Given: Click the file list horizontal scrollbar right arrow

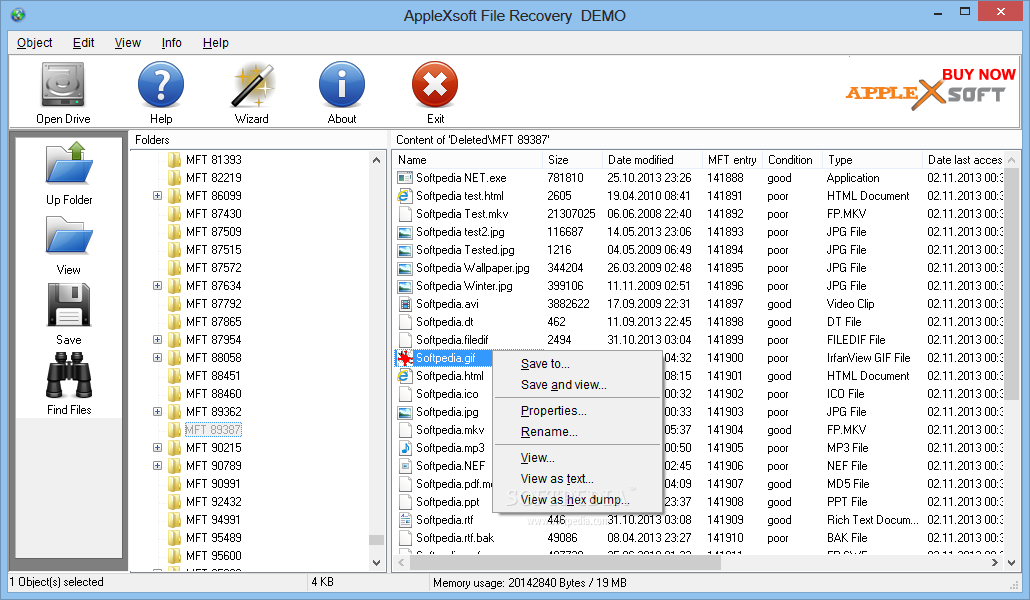Looking at the screenshot, I should point(995,563).
